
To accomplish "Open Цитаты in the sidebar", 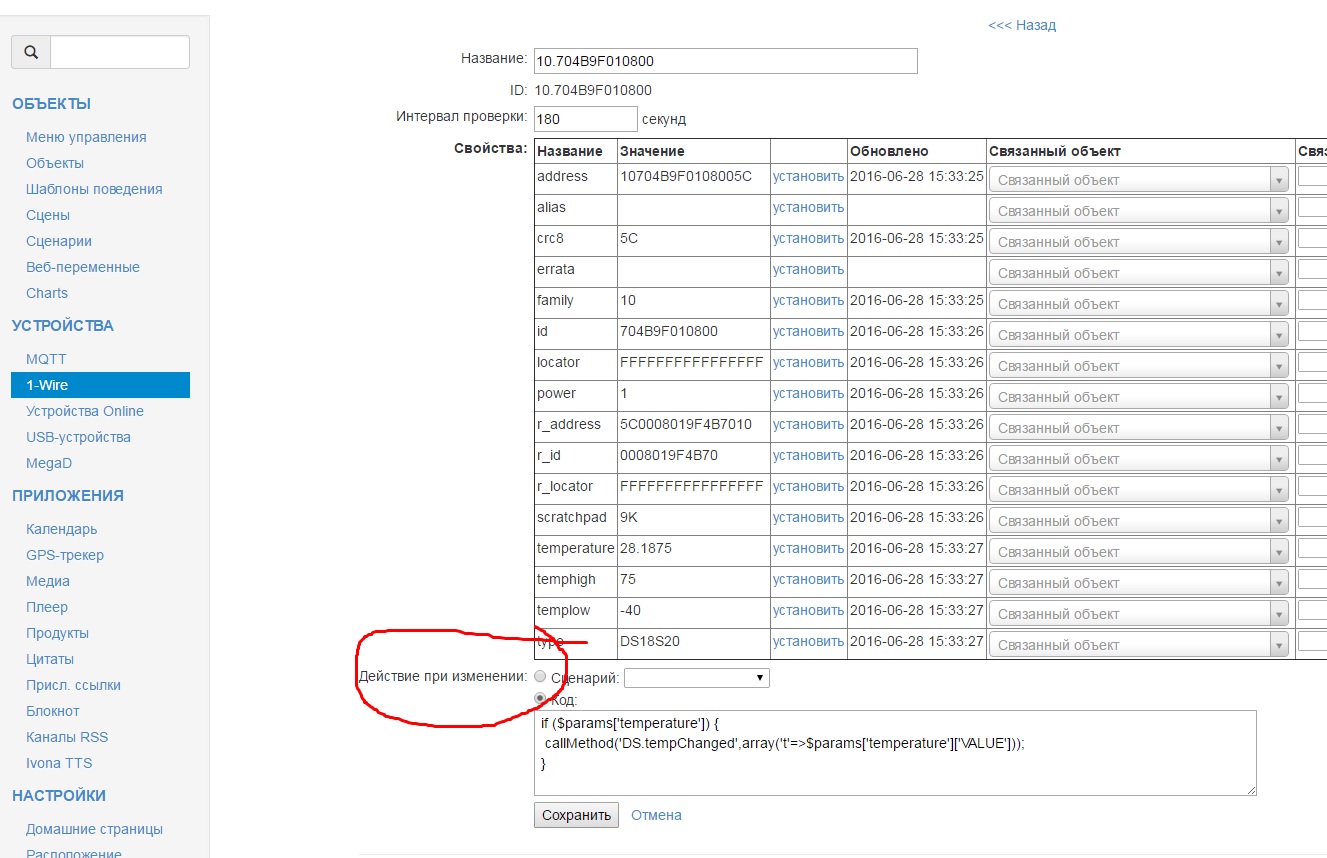I will [50, 659].
